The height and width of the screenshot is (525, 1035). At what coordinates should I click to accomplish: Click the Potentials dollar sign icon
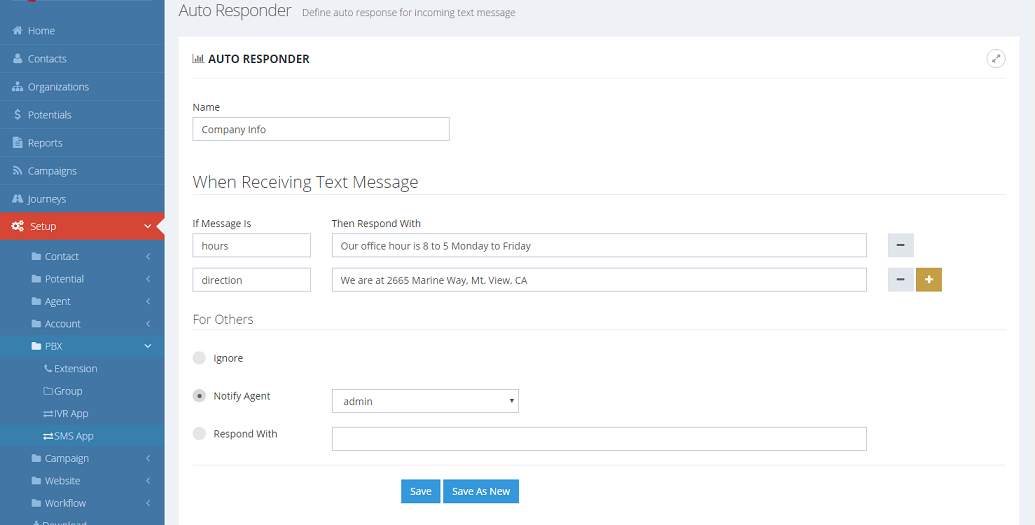coord(17,115)
